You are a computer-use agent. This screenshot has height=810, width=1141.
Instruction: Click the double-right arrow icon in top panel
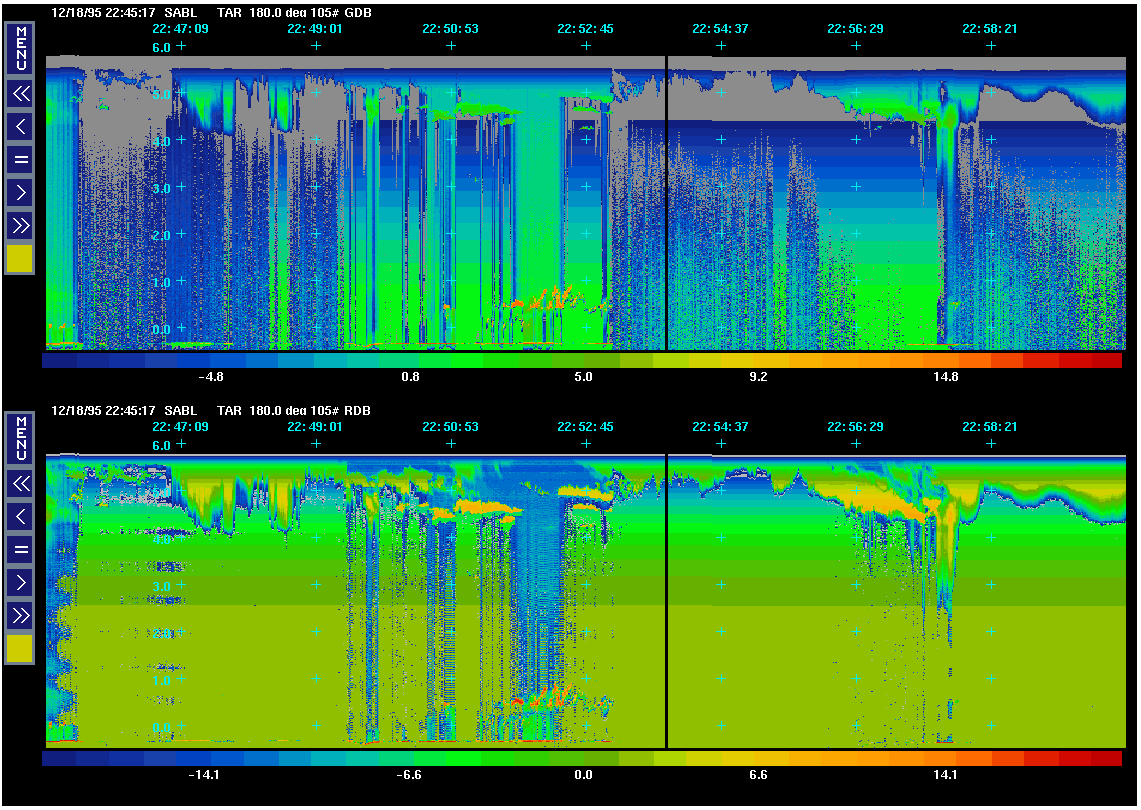20,225
